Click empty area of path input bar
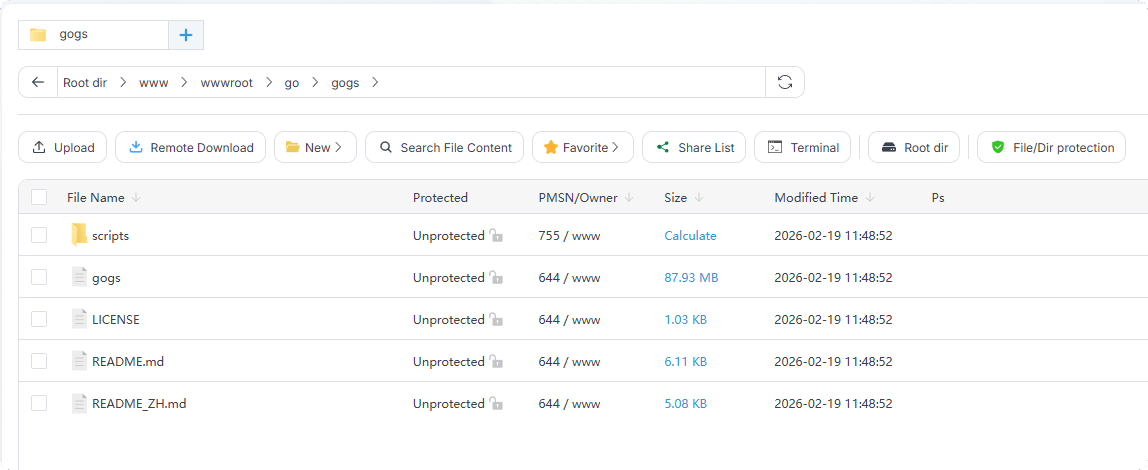 pyautogui.click(x=570, y=83)
